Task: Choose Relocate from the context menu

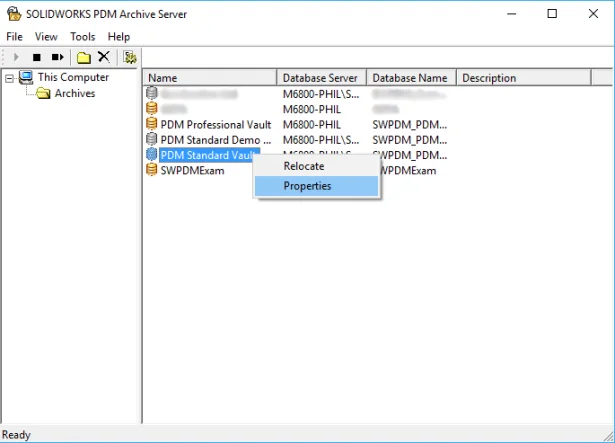Action: point(304,166)
